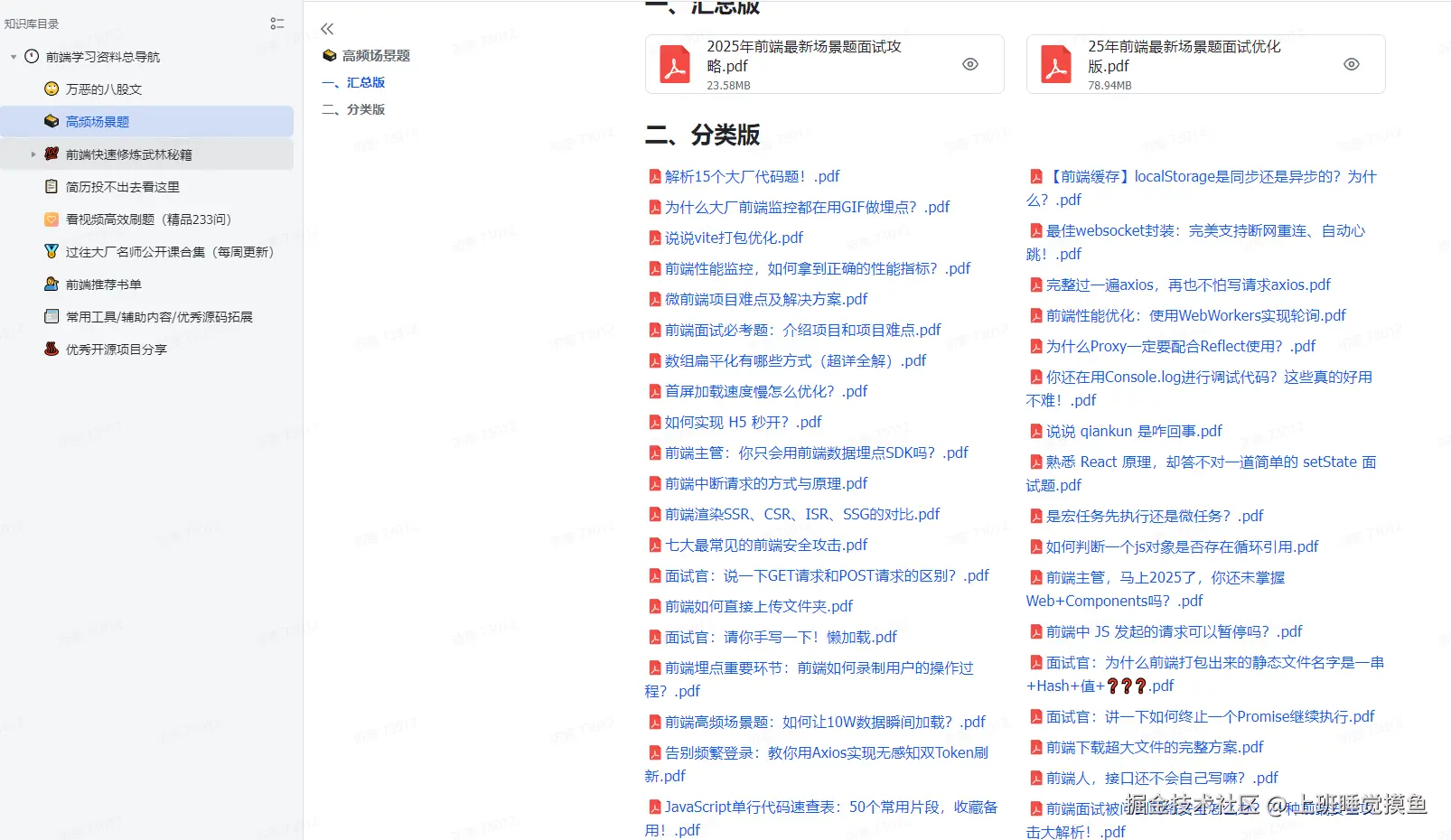This screenshot has height=840, width=1451.
Task: Collapse the 前端学习资料总导航 tree node
Action: point(14,57)
